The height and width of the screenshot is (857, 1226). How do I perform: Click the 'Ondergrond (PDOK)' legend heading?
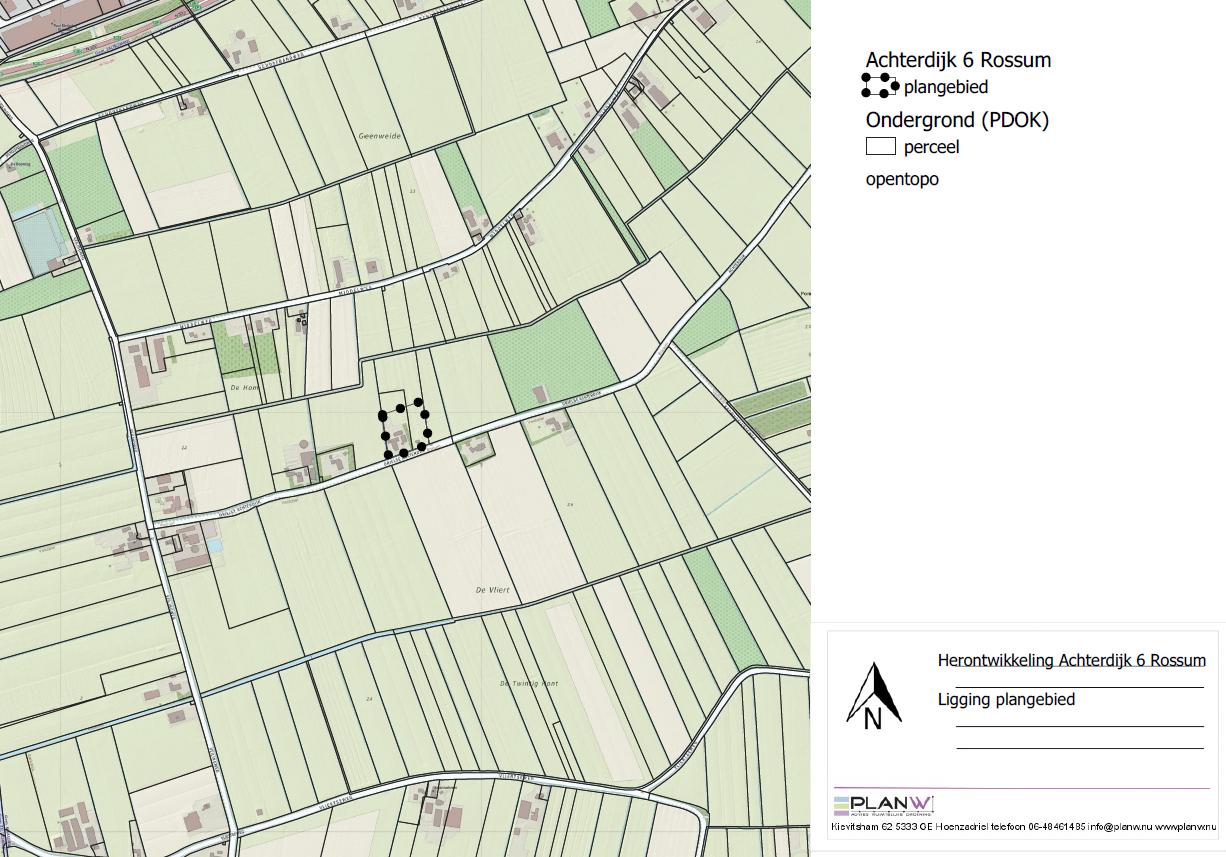(956, 121)
